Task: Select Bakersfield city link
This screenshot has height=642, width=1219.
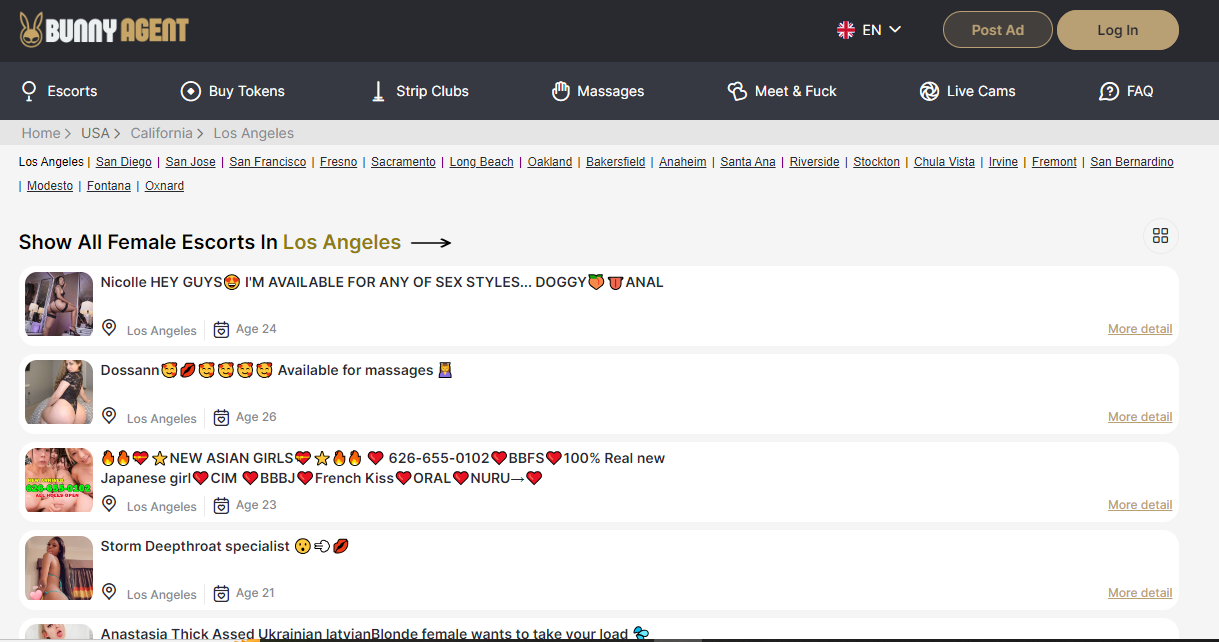Action: click(x=616, y=162)
